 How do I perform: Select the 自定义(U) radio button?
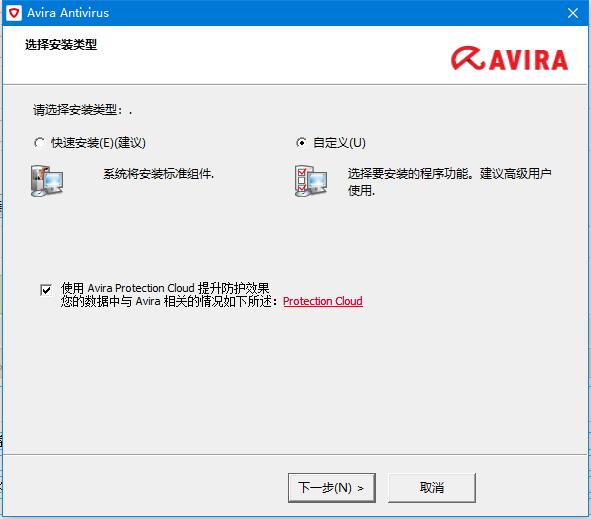[301, 143]
